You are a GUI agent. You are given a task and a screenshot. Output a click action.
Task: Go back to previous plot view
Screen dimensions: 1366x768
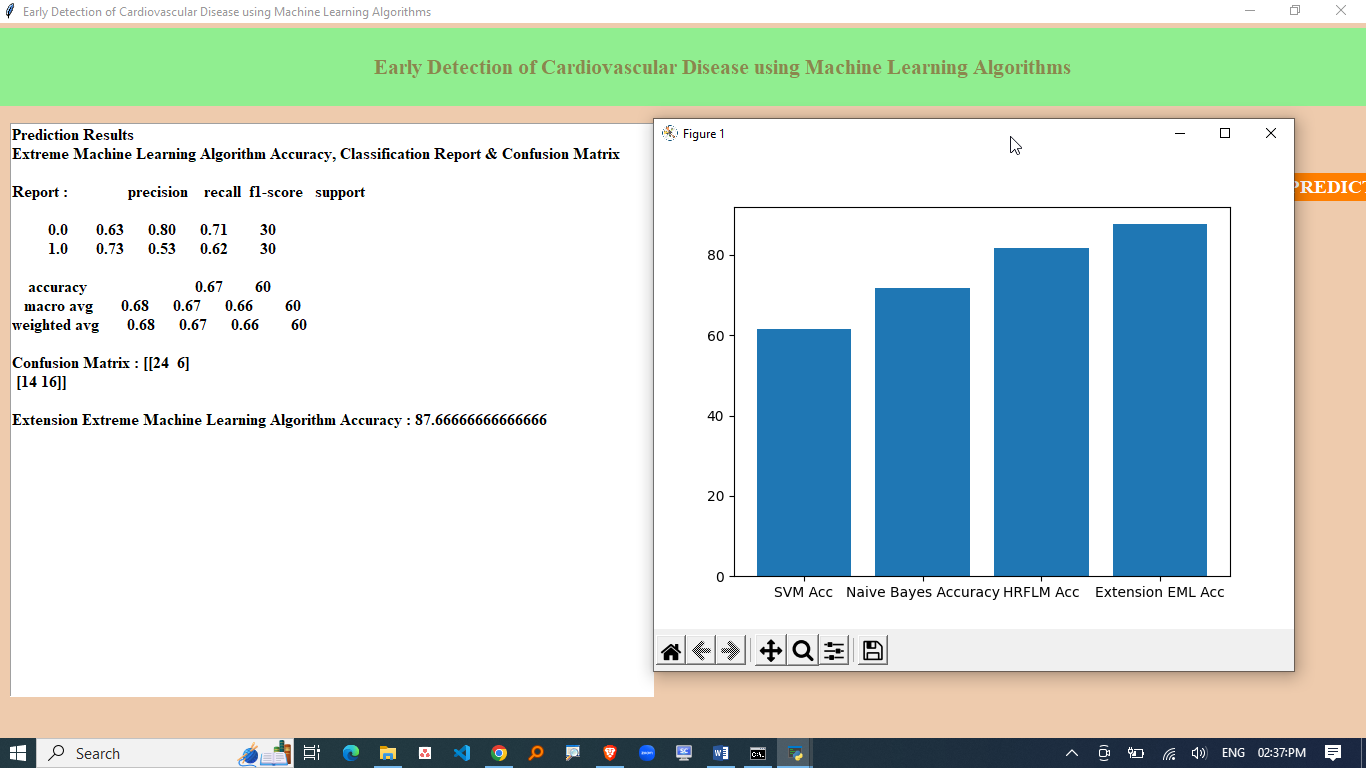[701, 652]
